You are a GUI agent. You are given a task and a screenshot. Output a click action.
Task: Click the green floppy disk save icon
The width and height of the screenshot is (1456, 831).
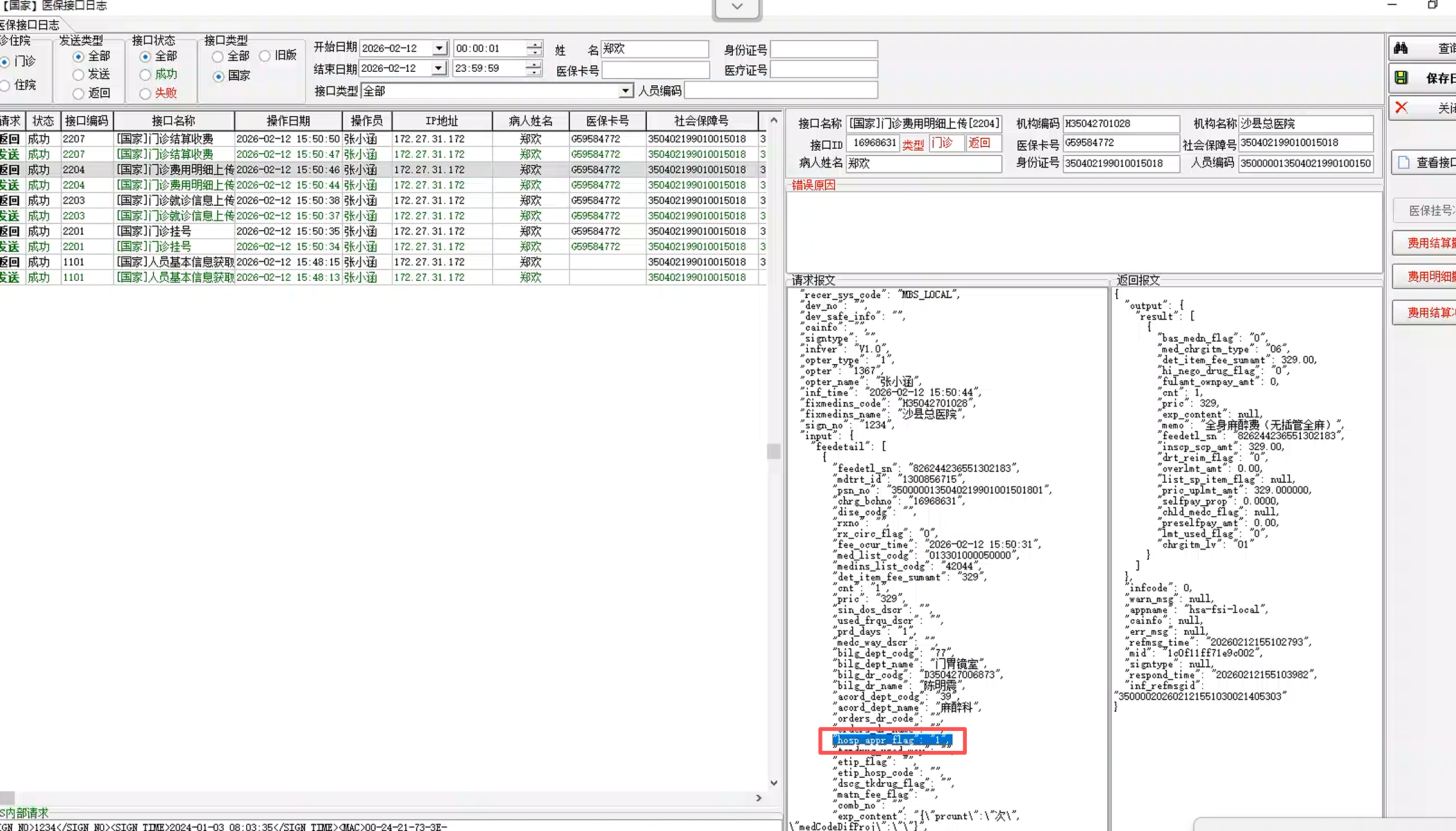1402,78
